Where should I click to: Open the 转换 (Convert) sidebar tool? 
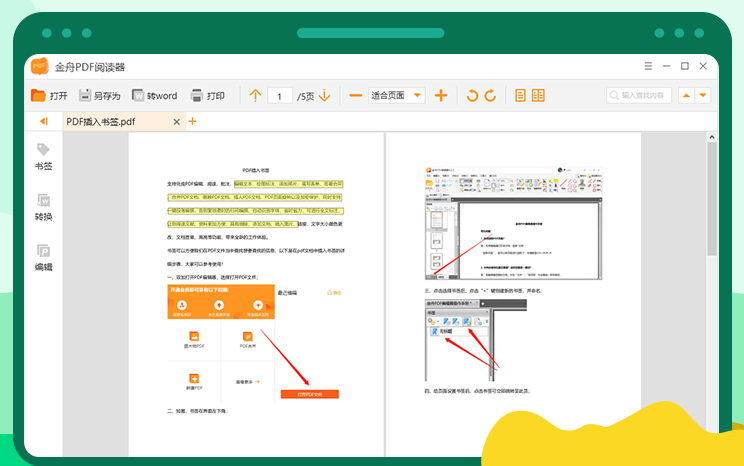pos(43,207)
